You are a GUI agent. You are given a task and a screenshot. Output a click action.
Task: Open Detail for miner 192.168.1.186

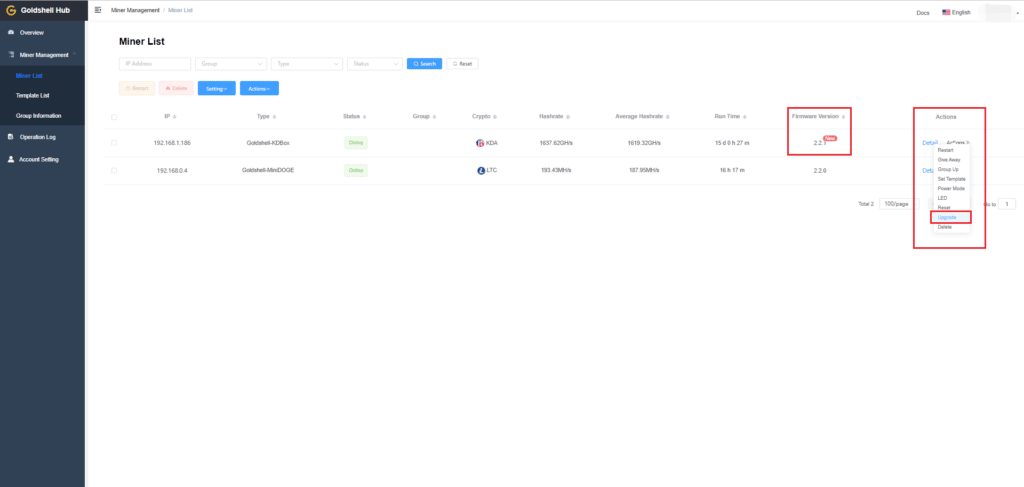(x=929, y=143)
